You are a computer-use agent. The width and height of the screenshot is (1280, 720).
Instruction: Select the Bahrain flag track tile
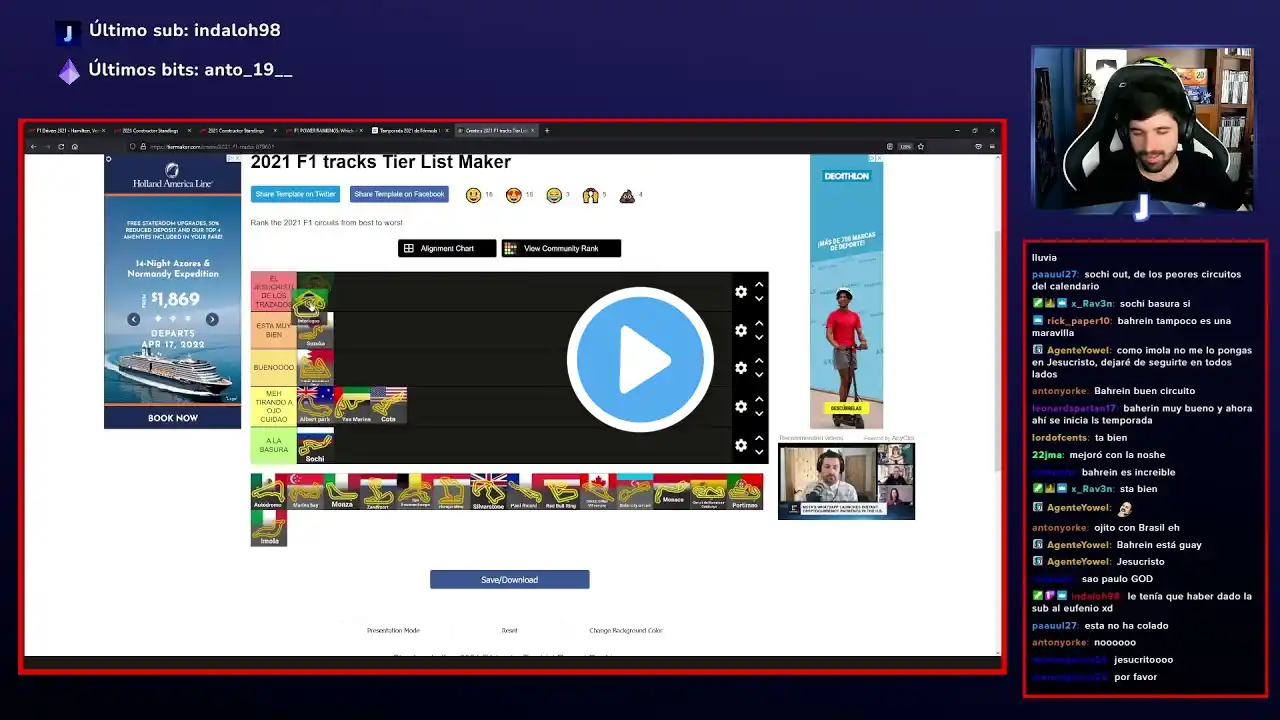(315, 368)
